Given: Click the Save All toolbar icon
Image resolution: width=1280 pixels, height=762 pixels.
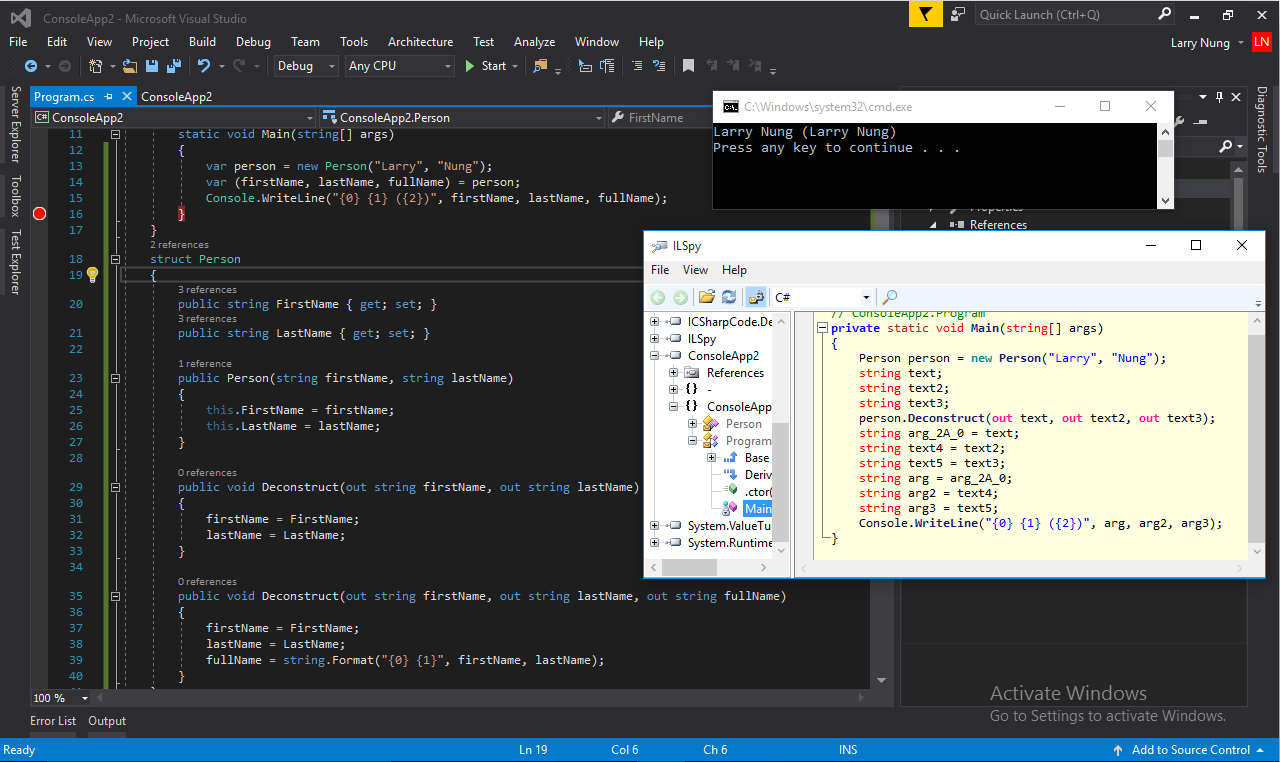Looking at the screenshot, I should pos(173,66).
